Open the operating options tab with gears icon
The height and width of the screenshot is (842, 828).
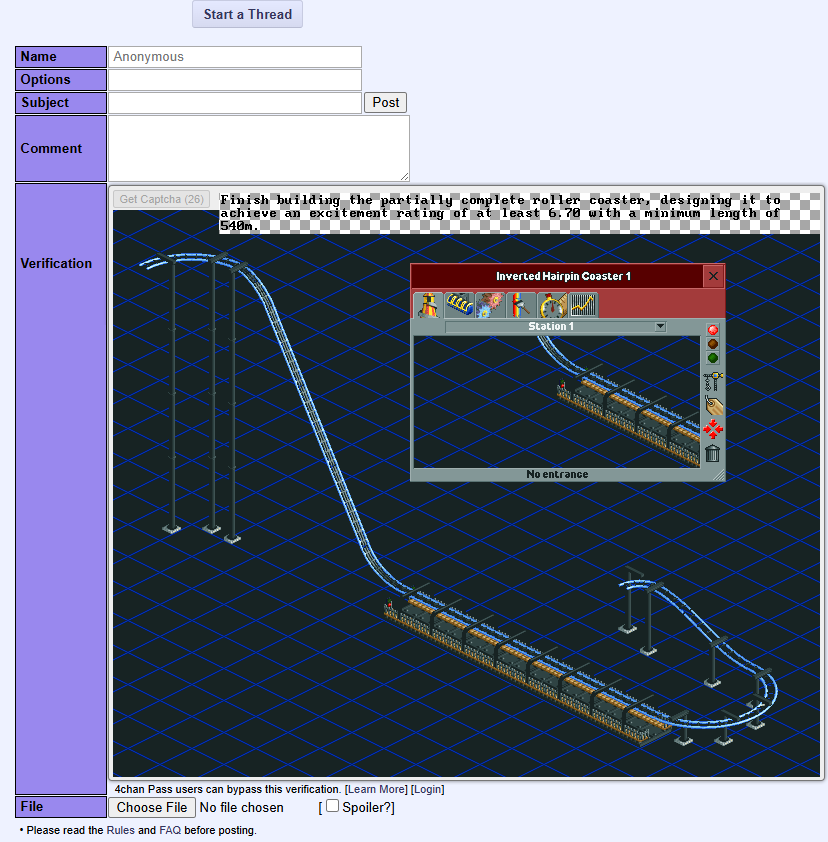pos(490,305)
